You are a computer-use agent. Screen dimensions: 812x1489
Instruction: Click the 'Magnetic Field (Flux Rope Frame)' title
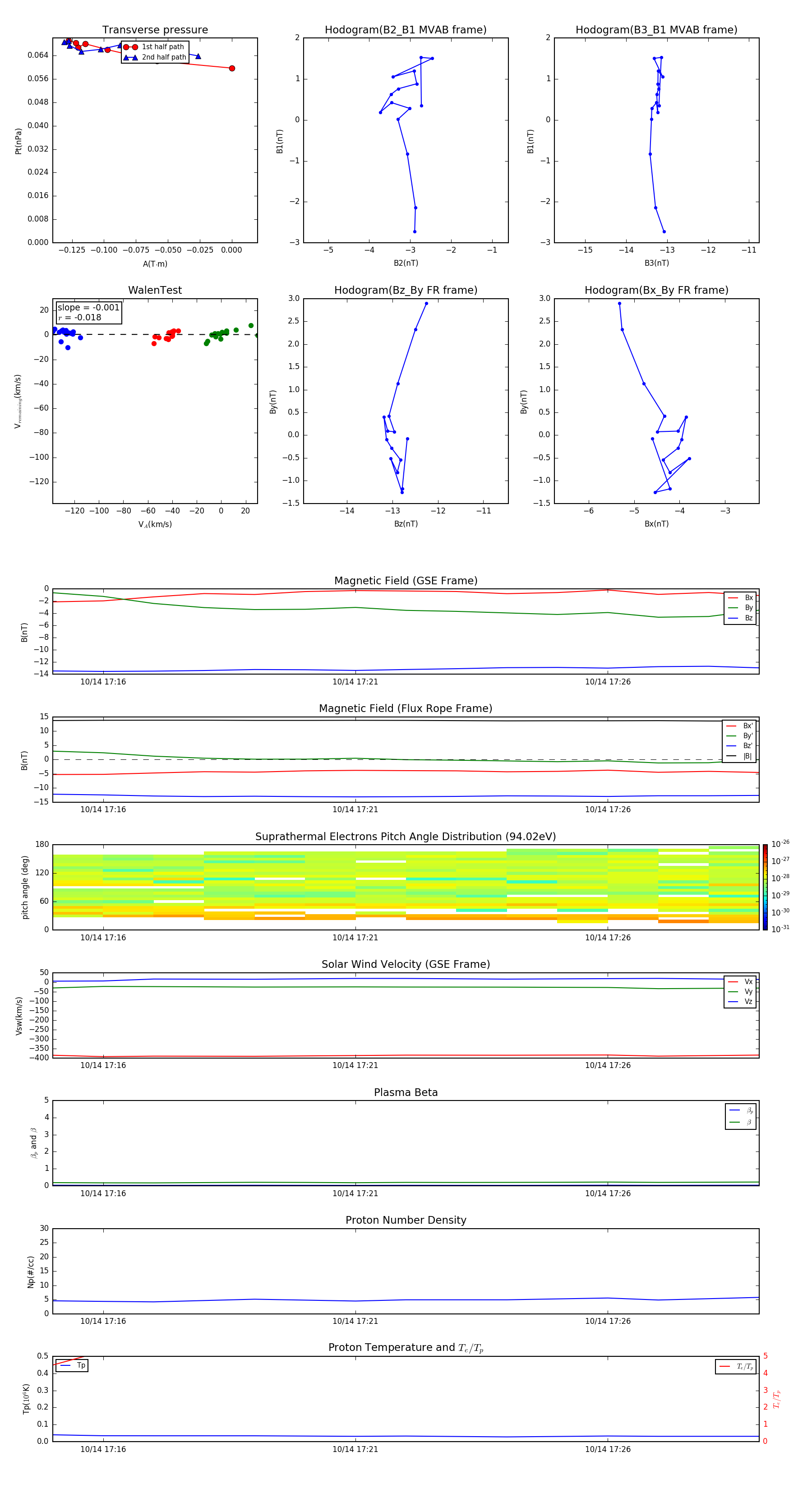(406, 708)
